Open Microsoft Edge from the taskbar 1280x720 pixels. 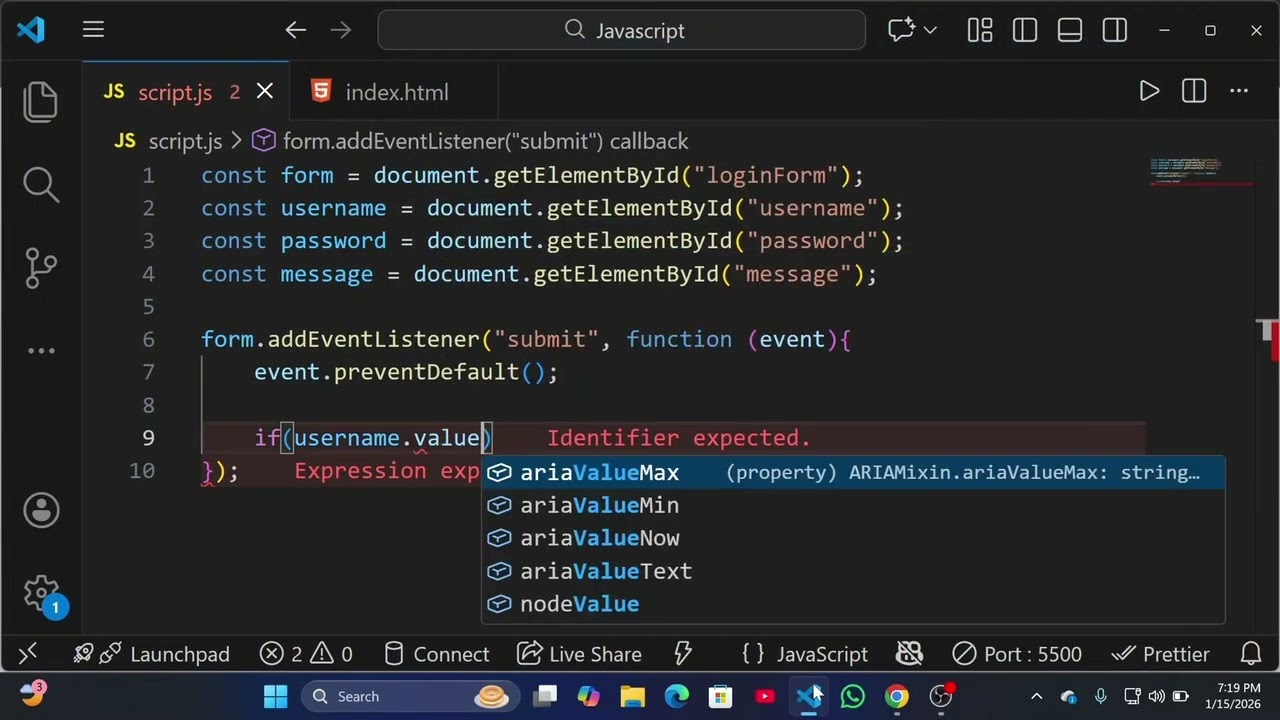point(677,696)
